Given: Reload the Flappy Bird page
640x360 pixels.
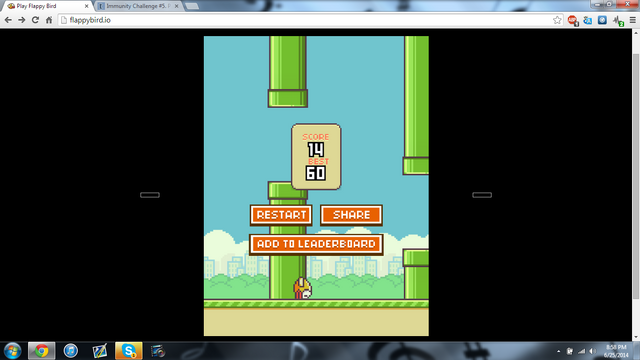Looking at the screenshot, I should 36,20.
